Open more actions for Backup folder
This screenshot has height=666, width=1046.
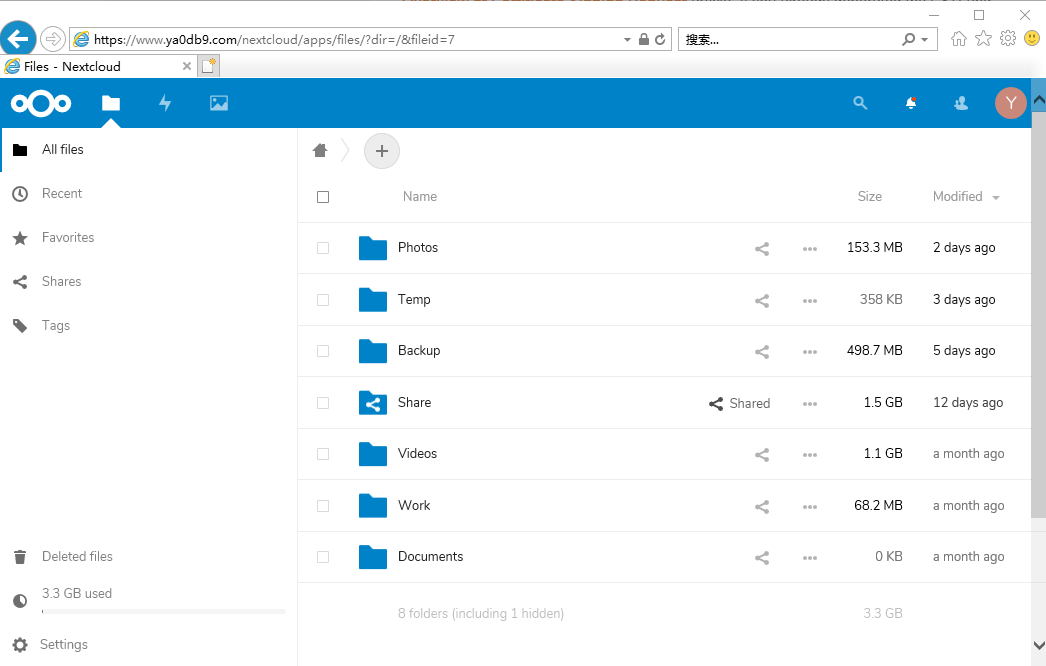810,352
